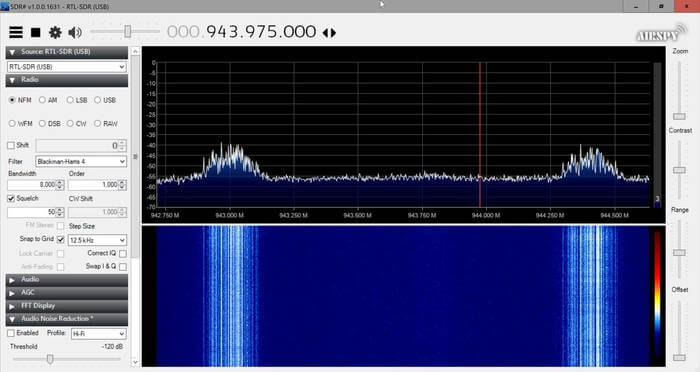Viewport: 700px width, 372px height.
Task: Disable the Squelch checkbox
Action: click(x=11, y=199)
